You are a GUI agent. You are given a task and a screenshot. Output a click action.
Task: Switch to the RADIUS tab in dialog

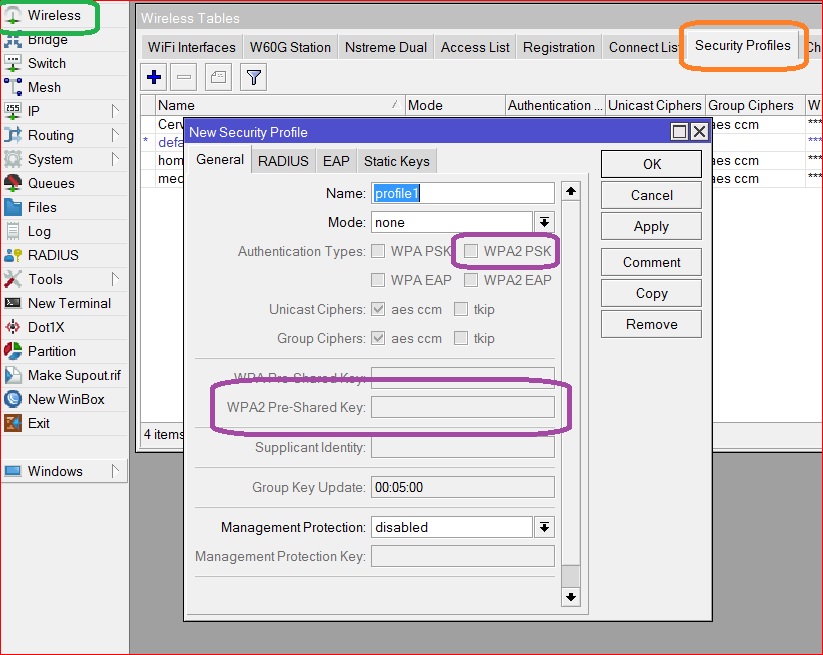tap(283, 161)
